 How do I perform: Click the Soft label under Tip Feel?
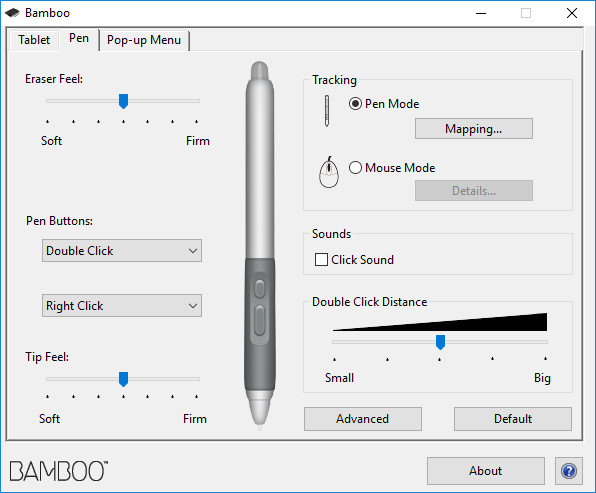pyautogui.click(x=49, y=419)
